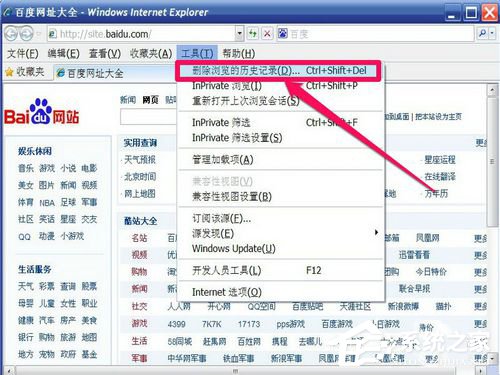Open the 查看(V) menu
This screenshot has height=375, width=500.
[105, 53]
